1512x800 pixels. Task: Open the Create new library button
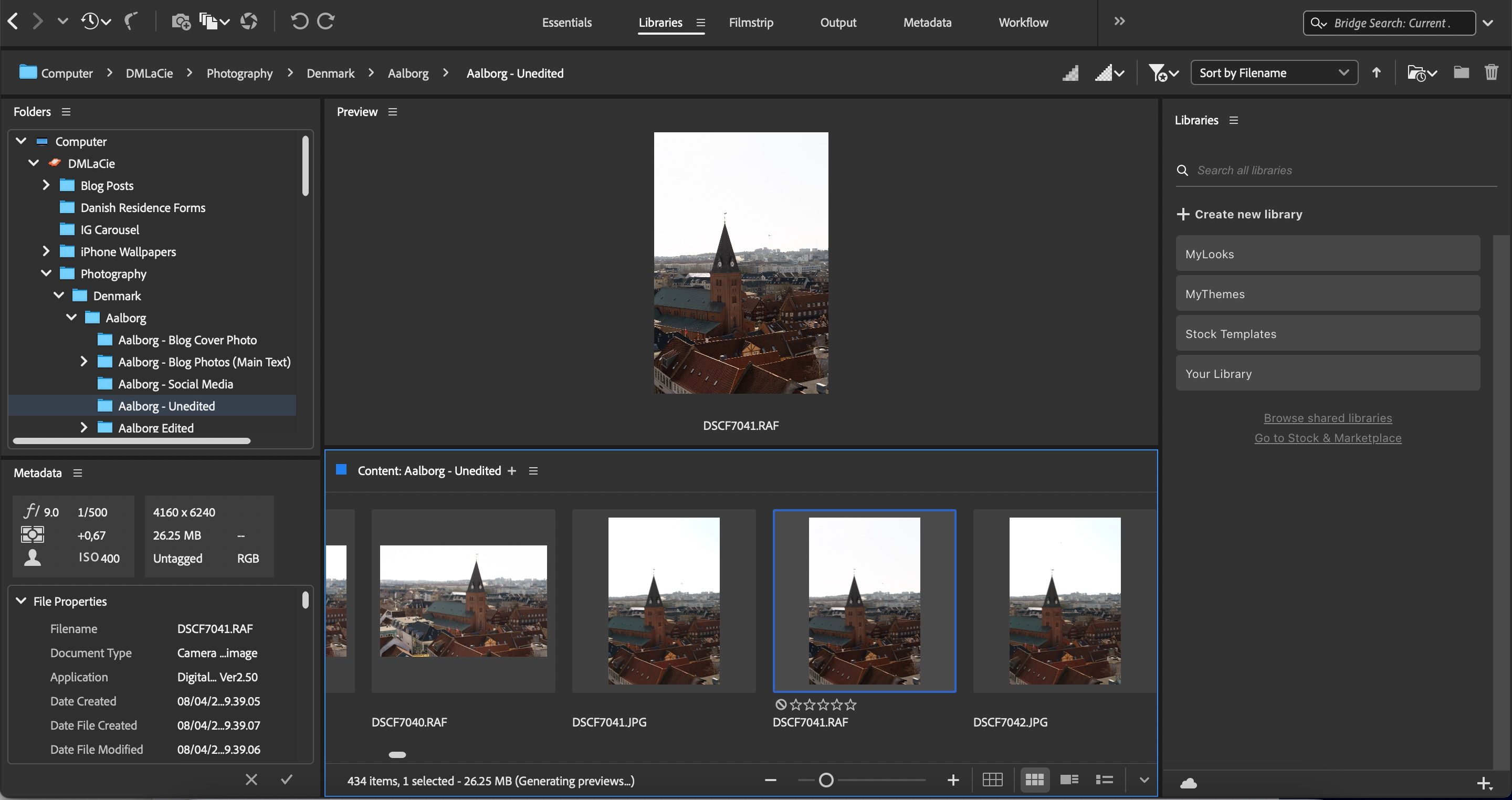(1238, 214)
